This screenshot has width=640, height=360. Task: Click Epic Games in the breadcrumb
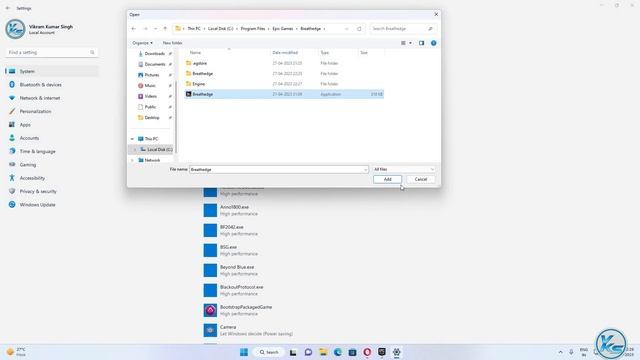[x=282, y=29]
